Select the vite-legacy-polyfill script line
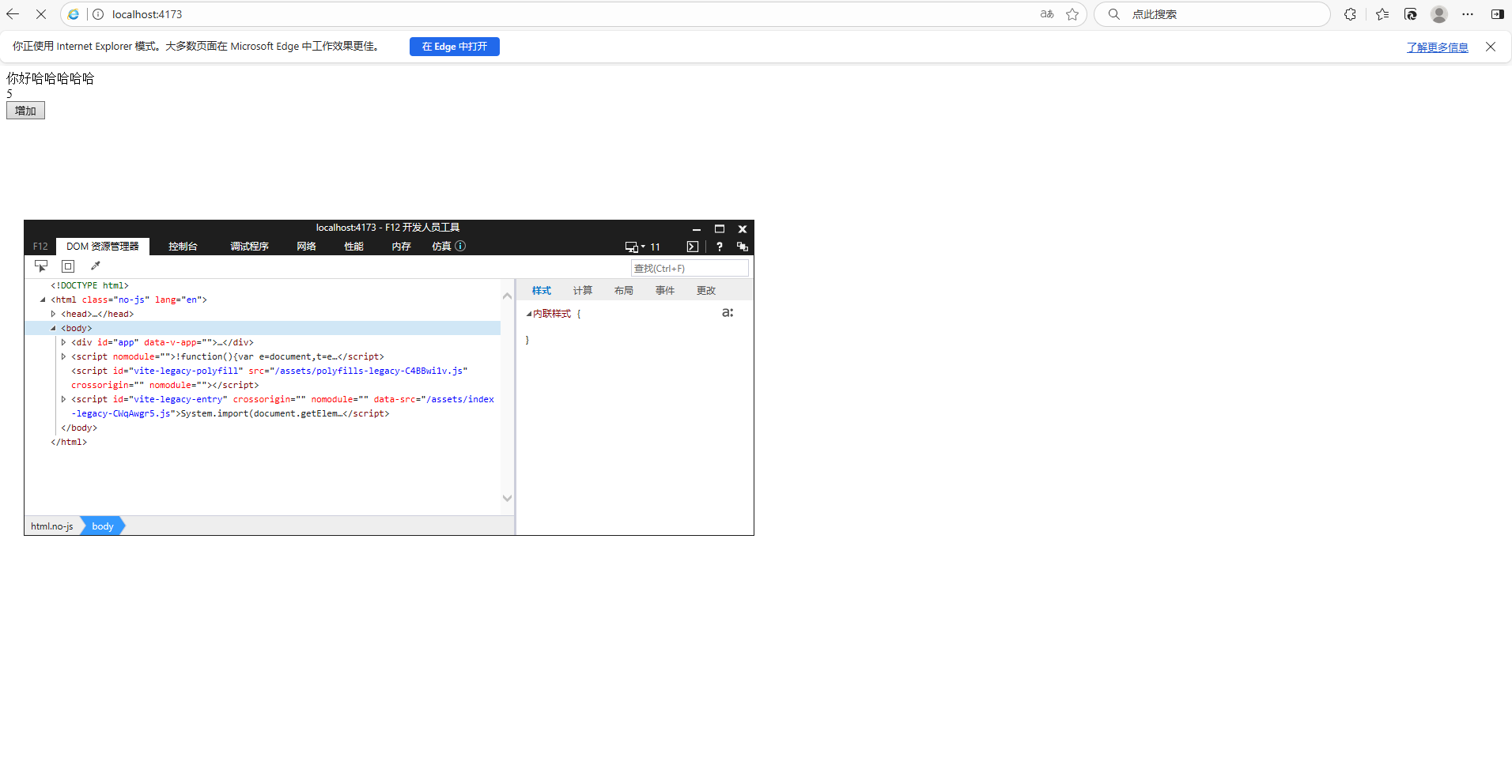The image size is (1512, 784). coord(270,379)
